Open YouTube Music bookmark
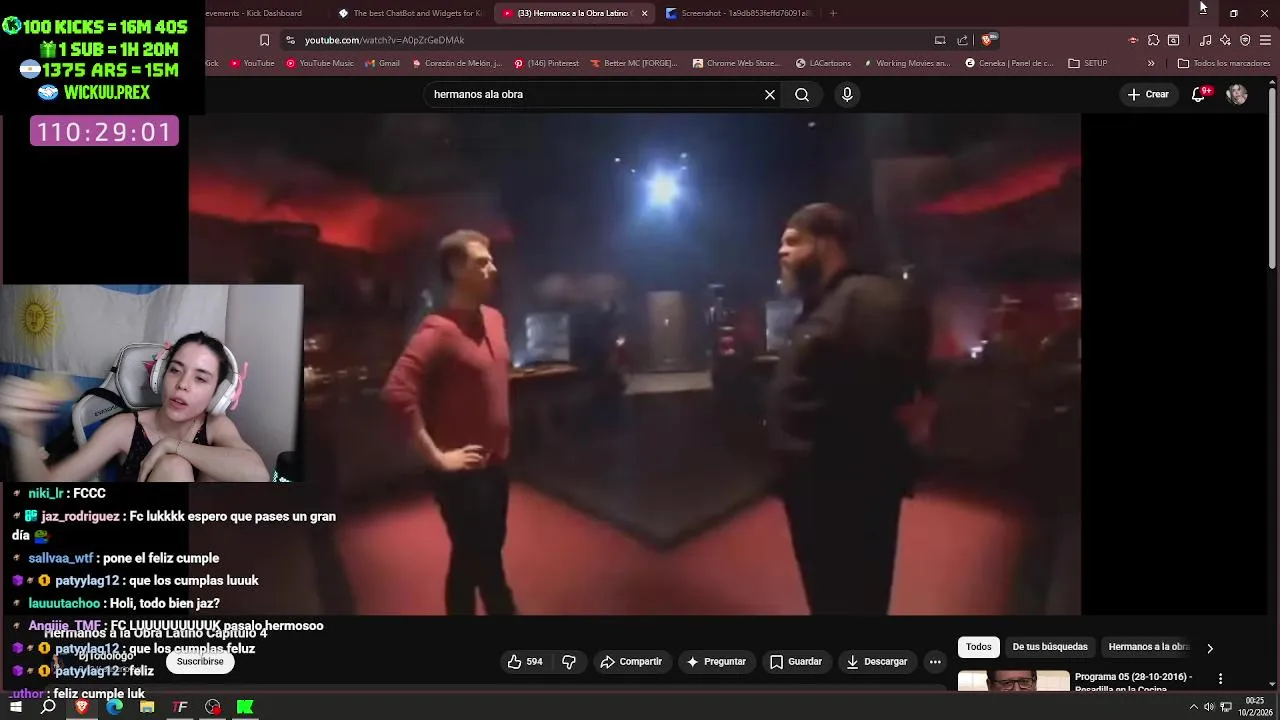Screen dimensions: 1280x720 320,63
